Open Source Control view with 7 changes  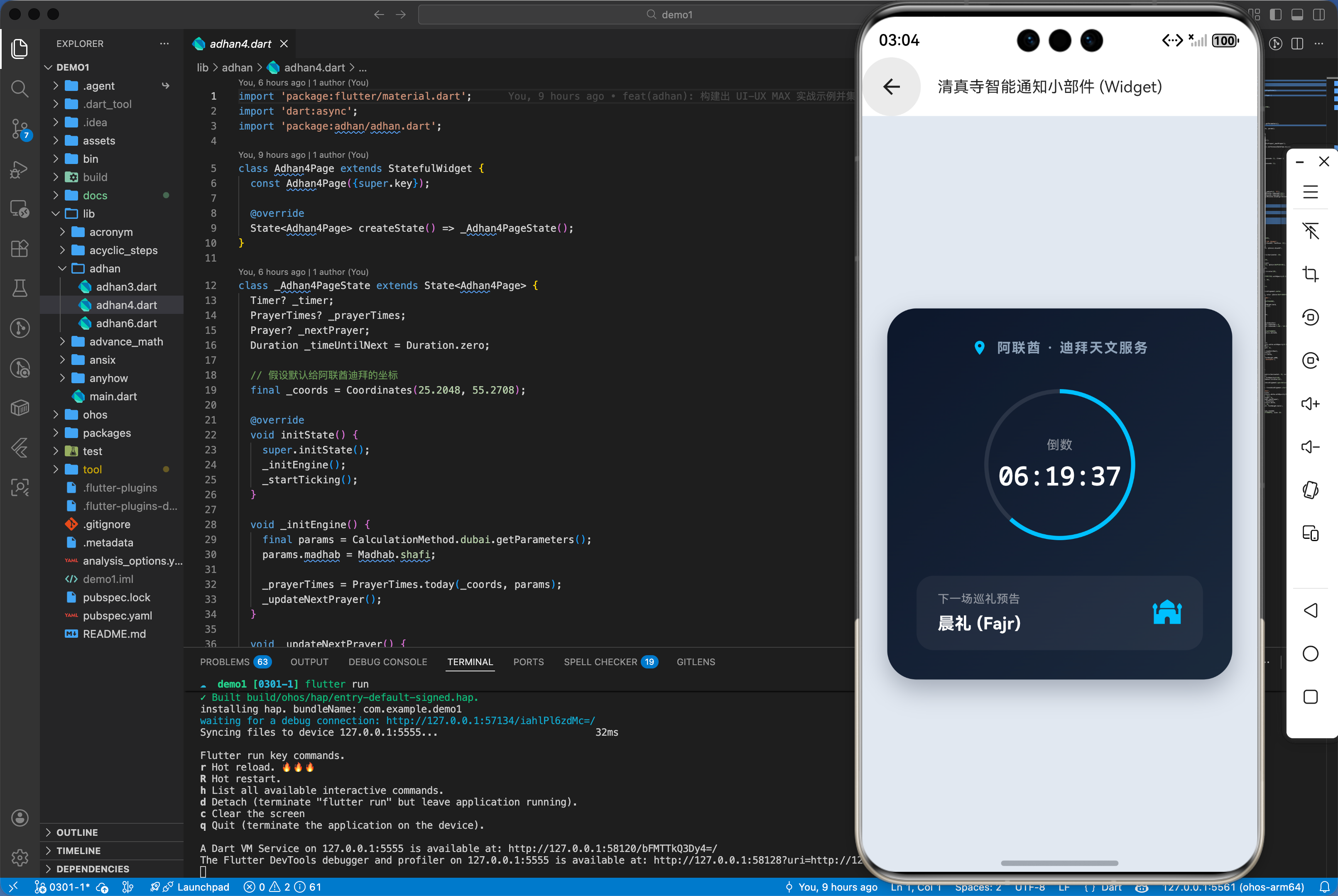coord(20,129)
